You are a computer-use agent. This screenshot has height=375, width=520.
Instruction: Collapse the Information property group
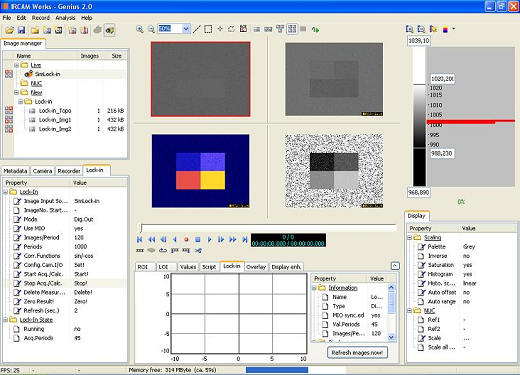point(314,288)
